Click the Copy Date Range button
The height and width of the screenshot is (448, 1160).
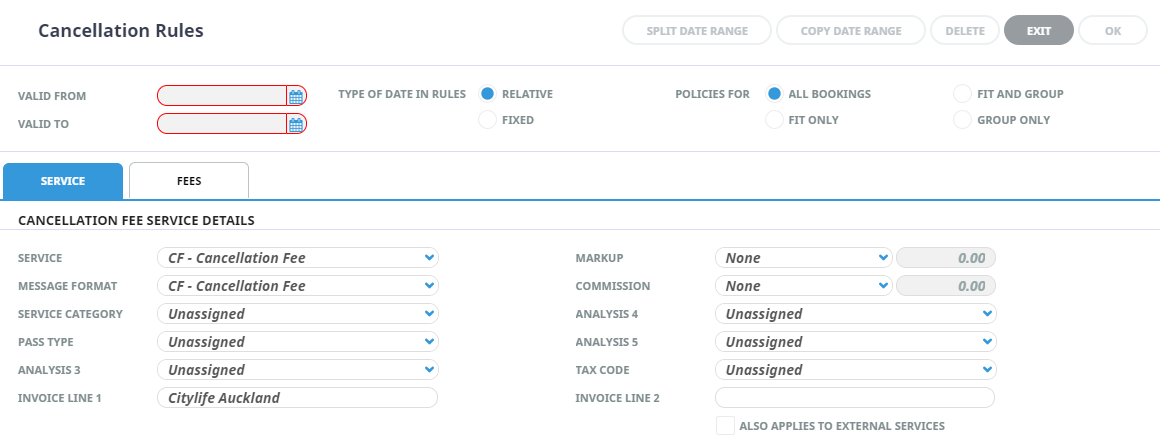click(851, 31)
